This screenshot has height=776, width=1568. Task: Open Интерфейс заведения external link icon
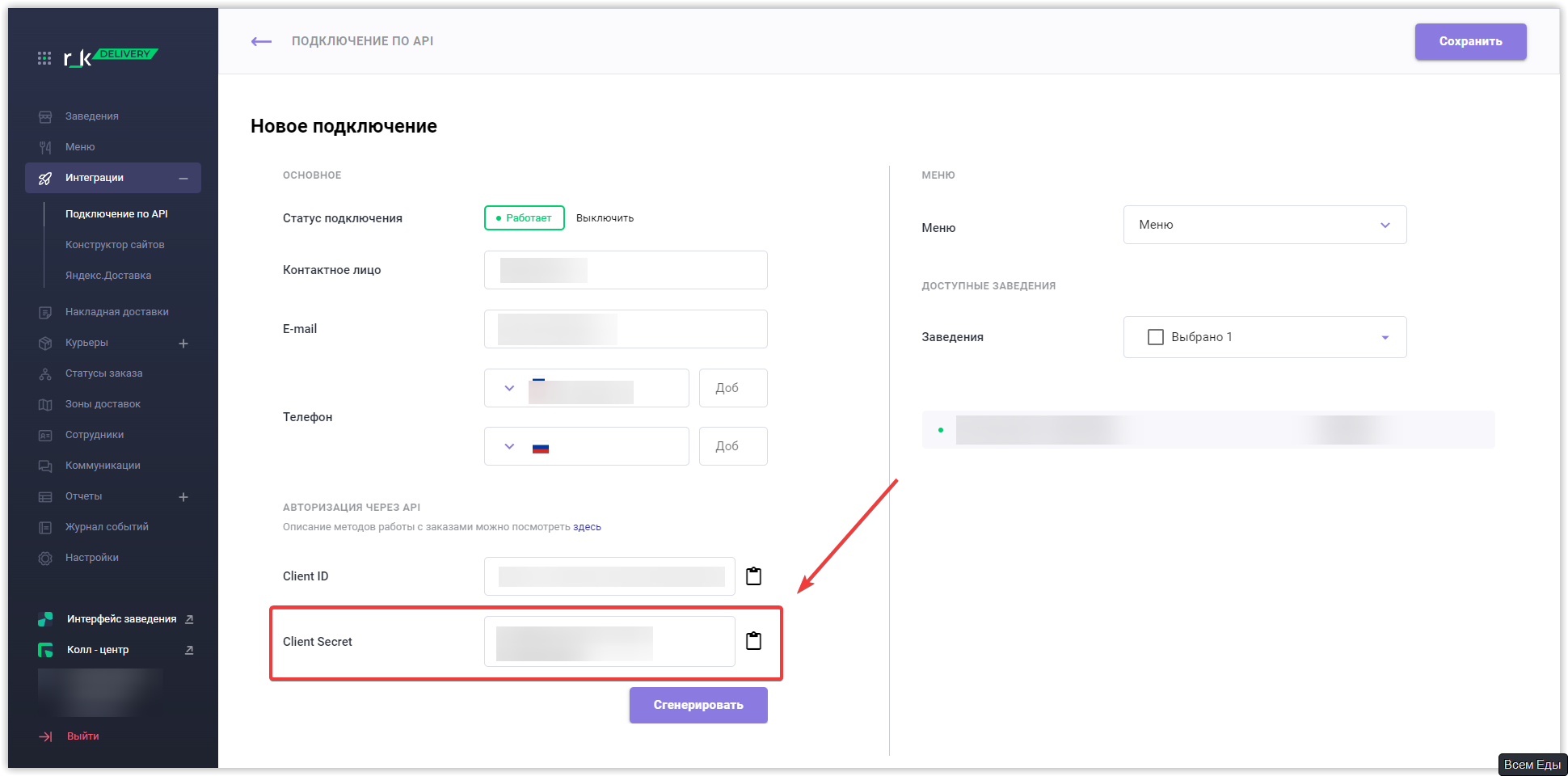[x=189, y=619]
